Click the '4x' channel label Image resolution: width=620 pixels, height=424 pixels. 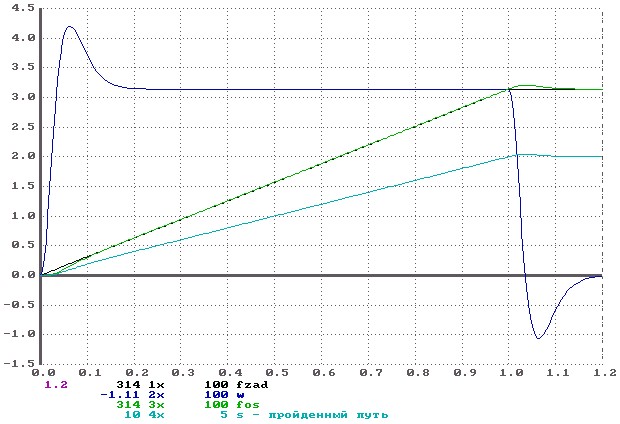(156, 415)
